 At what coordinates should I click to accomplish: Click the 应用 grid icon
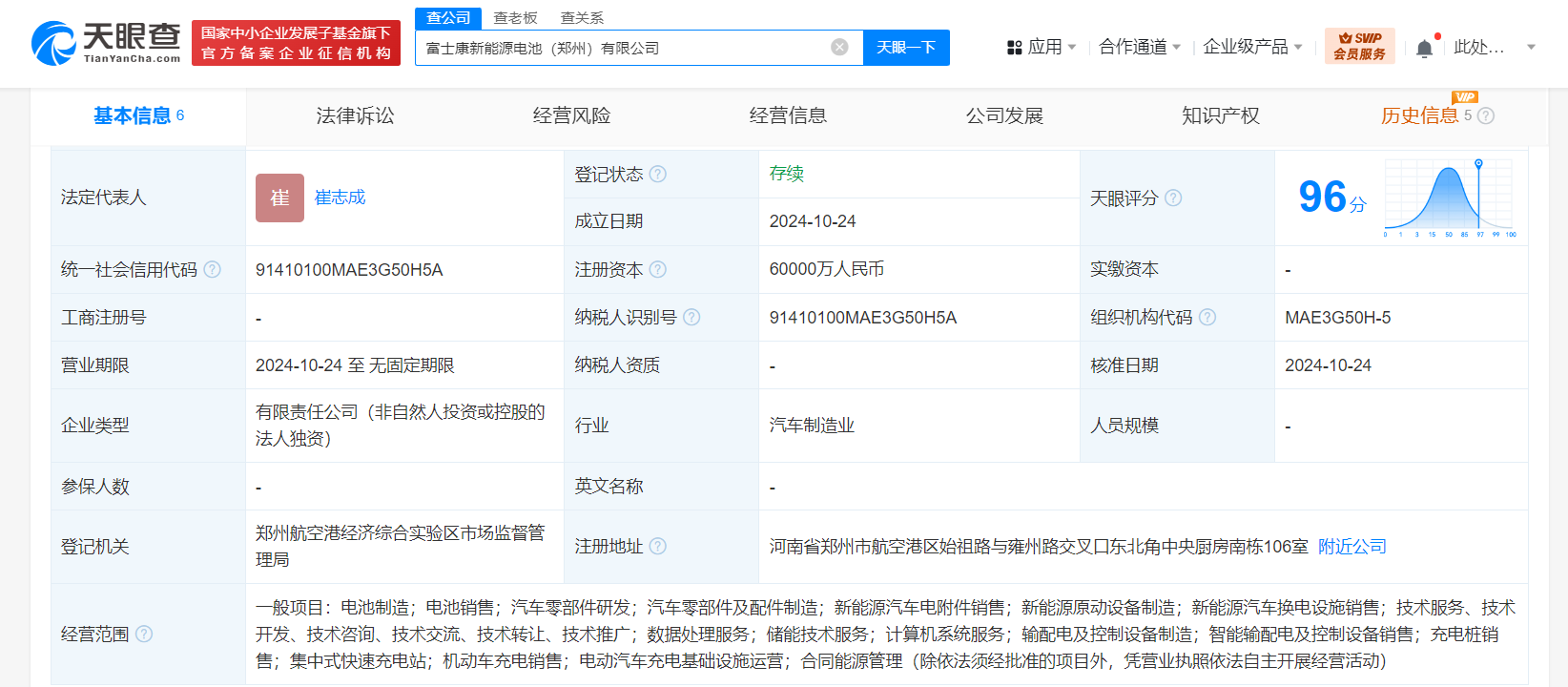pyautogui.click(x=1015, y=47)
